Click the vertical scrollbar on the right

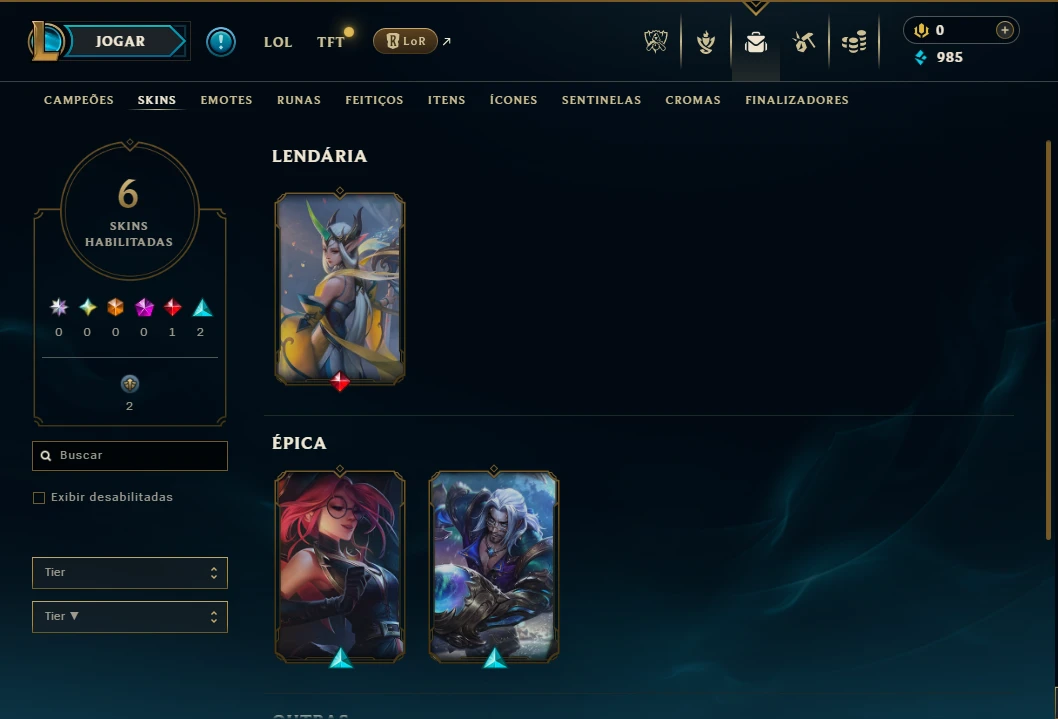pyautogui.click(x=1049, y=340)
